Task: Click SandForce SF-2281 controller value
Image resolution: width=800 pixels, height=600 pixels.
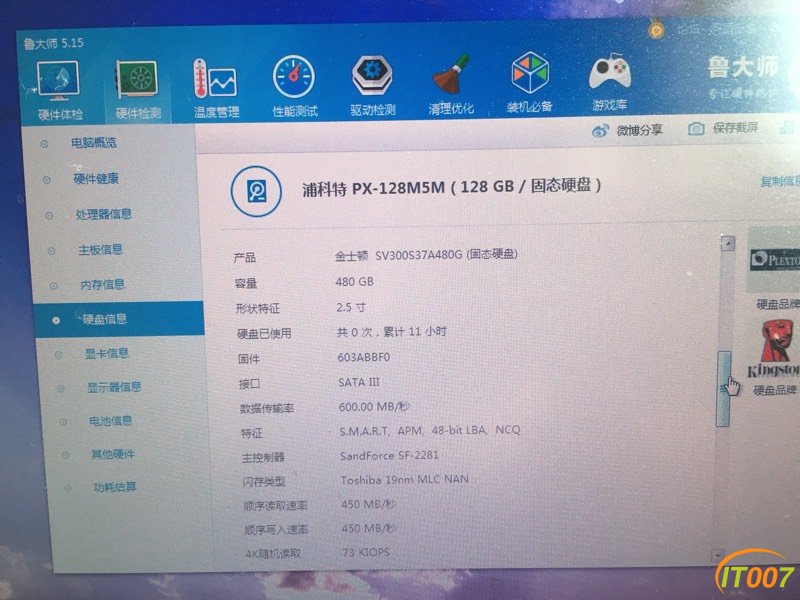Action: coord(389,455)
